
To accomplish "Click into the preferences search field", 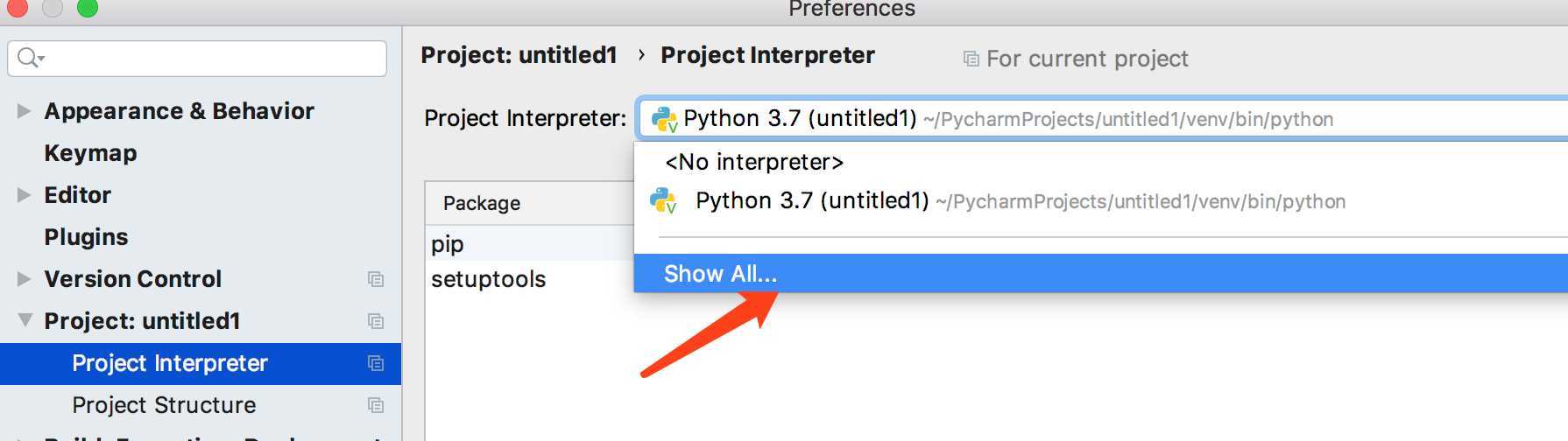I will coord(197,59).
